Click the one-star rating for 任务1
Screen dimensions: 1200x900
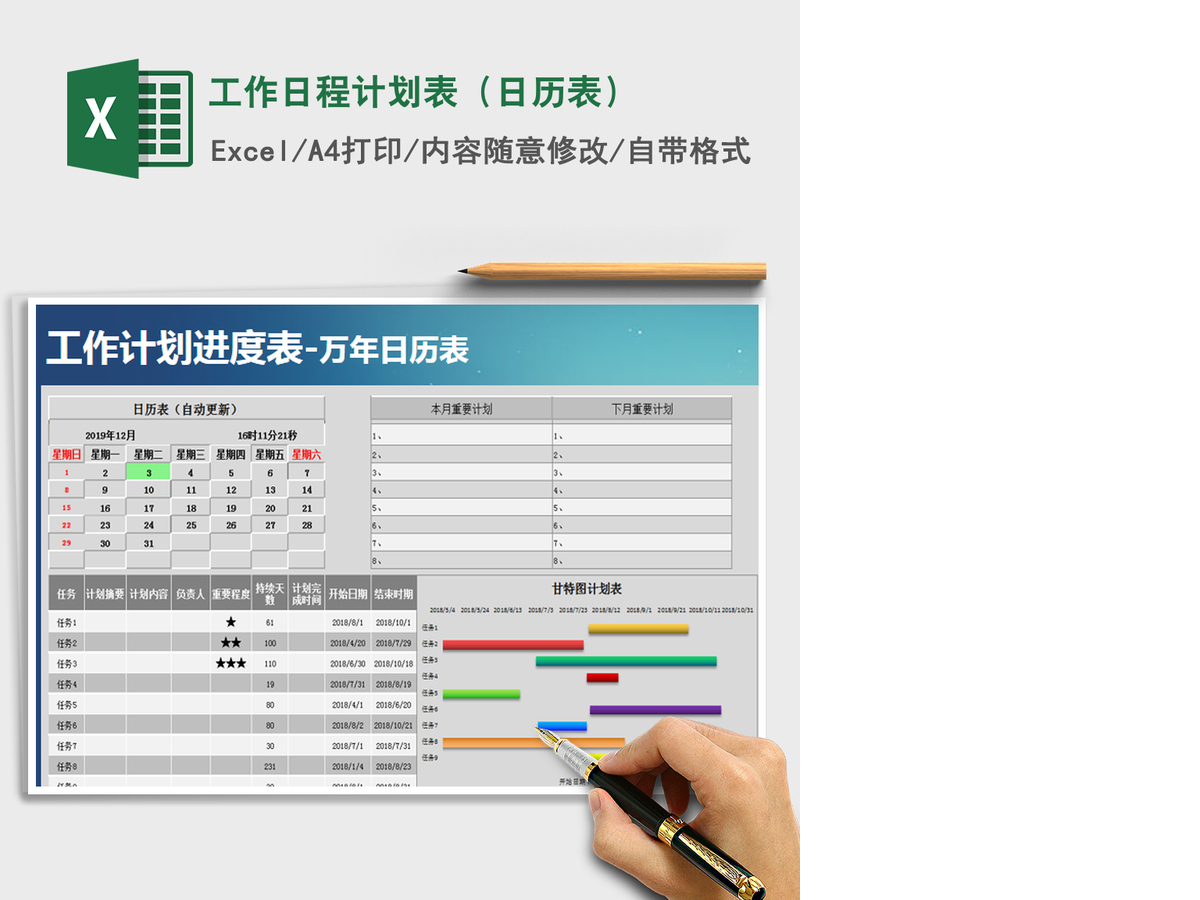click(x=231, y=622)
